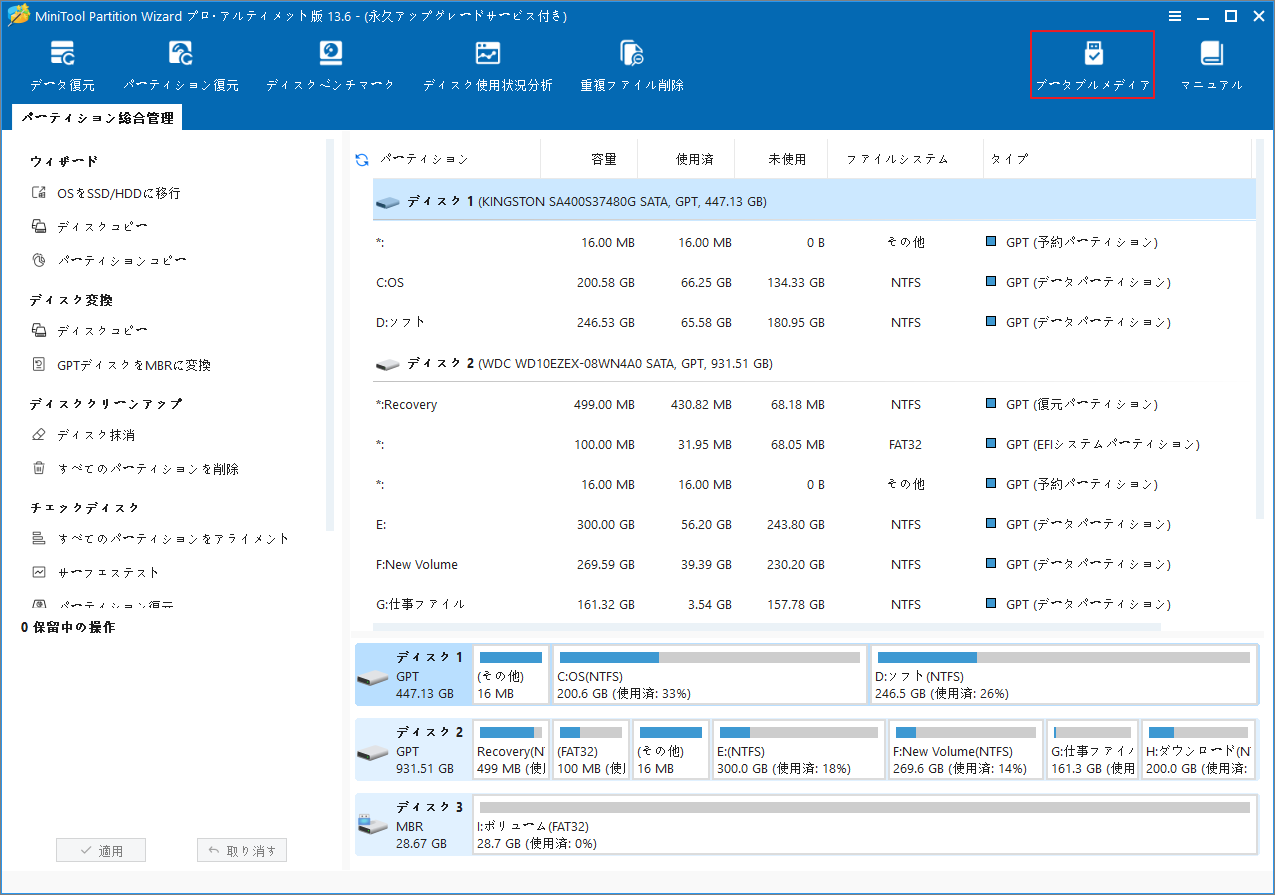The image size is (1275, 895).
Task: Select the G:仕事ファイル row in the list
Action: (814, 605)
